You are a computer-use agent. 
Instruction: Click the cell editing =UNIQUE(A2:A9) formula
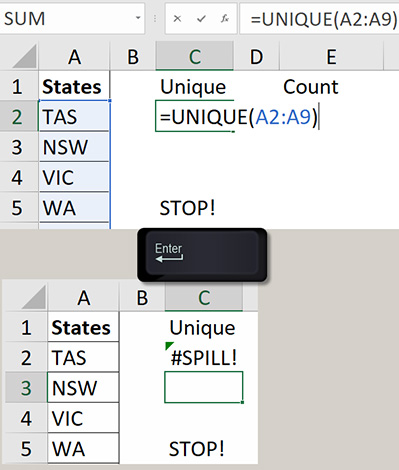195,117
